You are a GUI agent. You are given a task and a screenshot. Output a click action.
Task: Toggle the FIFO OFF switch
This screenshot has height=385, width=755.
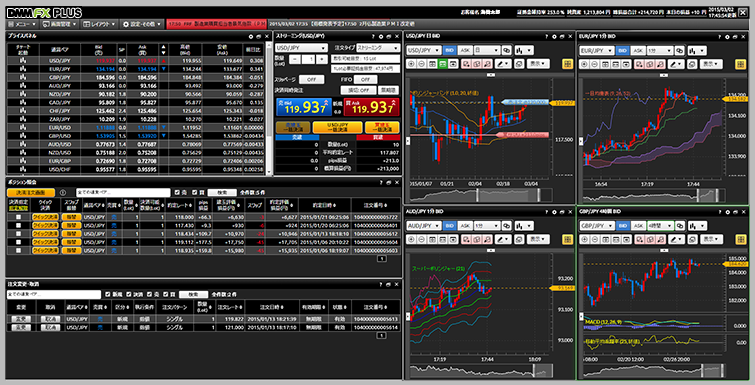(365, 79)
